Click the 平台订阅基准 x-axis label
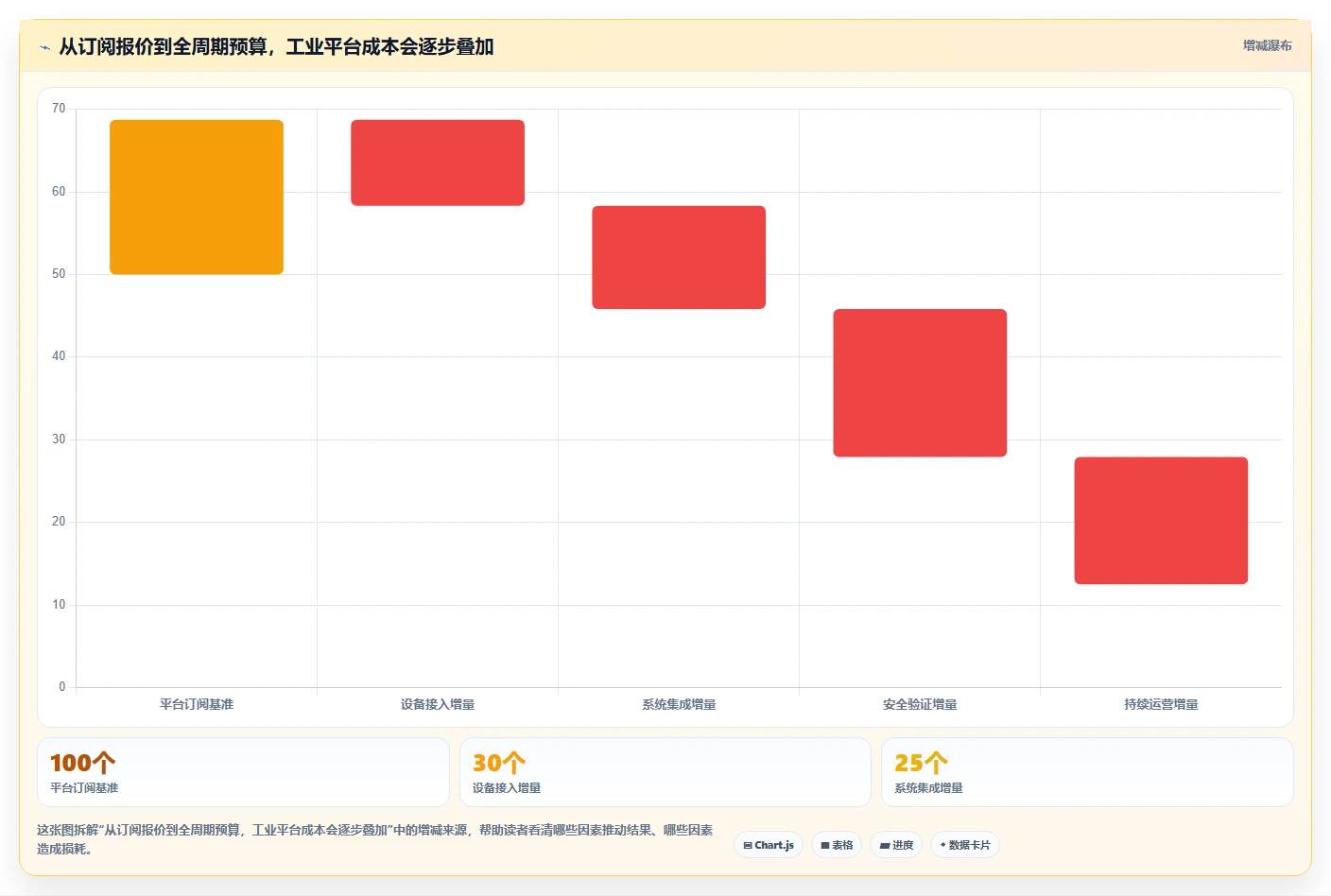Viewport: 1331px width, 896px height. point(197,704)
